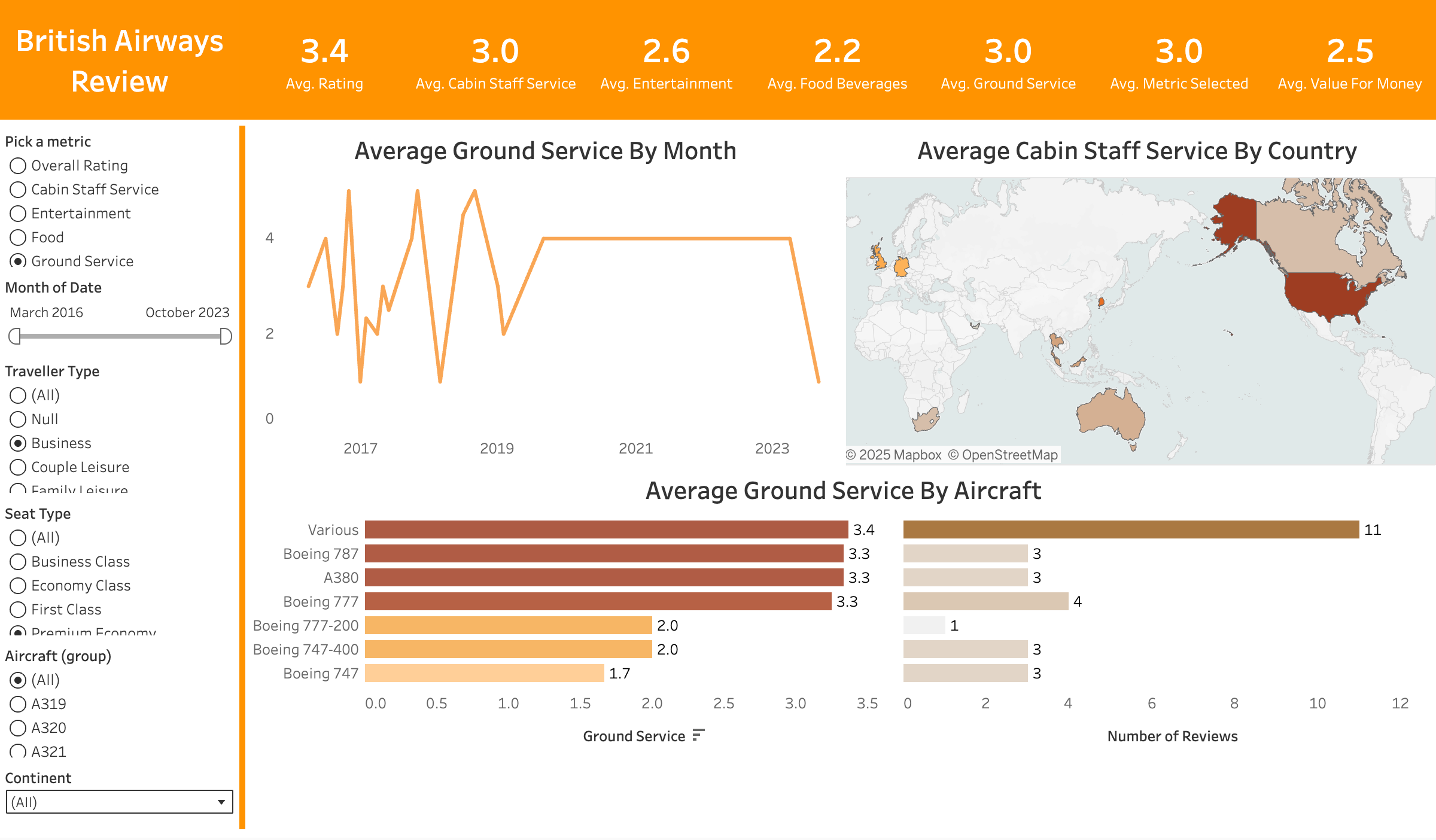
Task: Click the British Airways Review title
Action: (x=120, y=61)
